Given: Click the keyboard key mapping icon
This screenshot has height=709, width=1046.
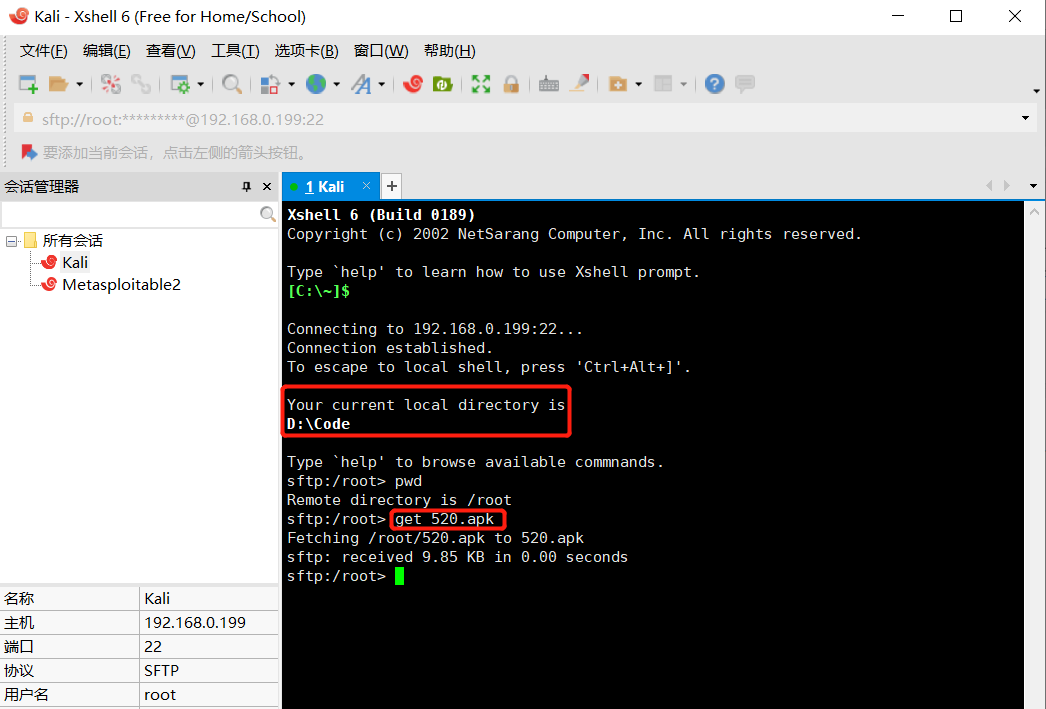Looking at the screenshot, I should click(548, 84).
